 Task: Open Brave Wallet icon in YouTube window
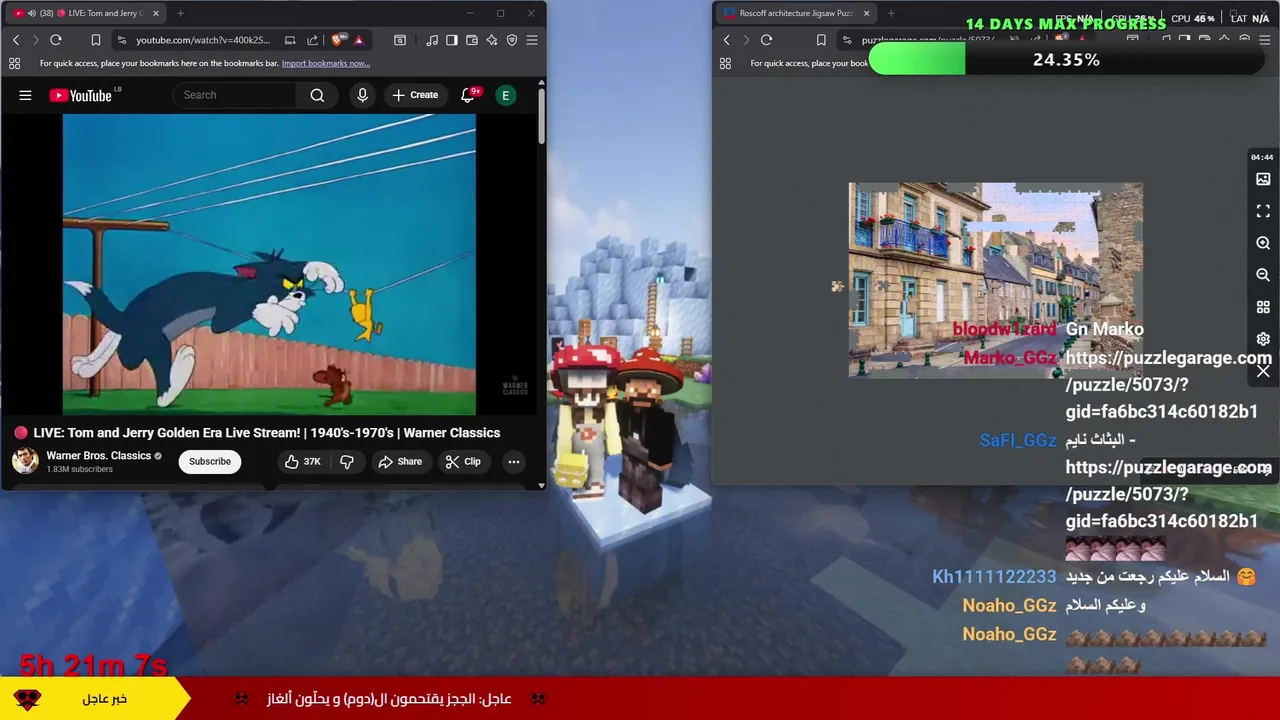point(472,40)
